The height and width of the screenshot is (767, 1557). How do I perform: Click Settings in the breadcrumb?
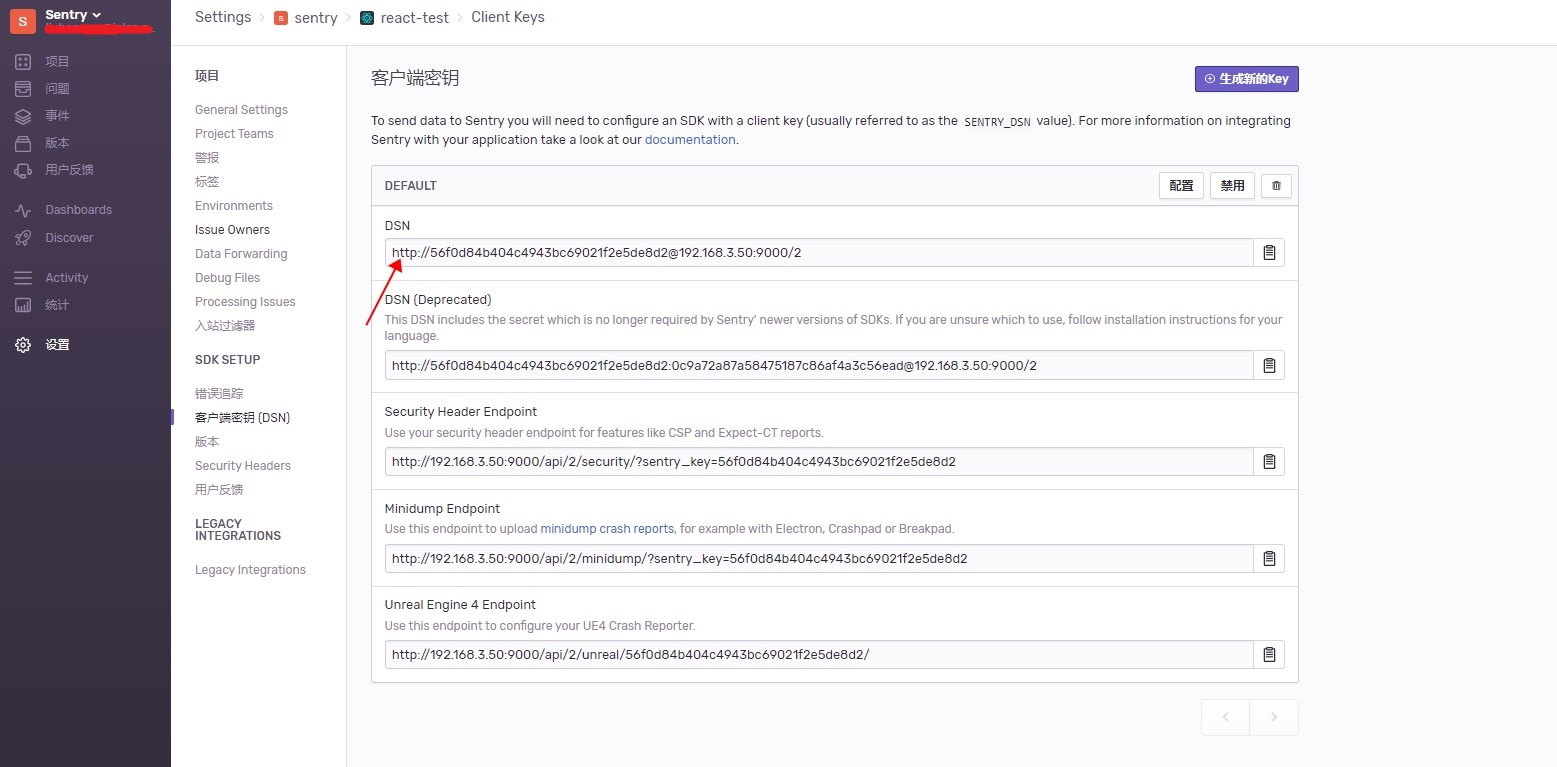(x=223, y=17)
